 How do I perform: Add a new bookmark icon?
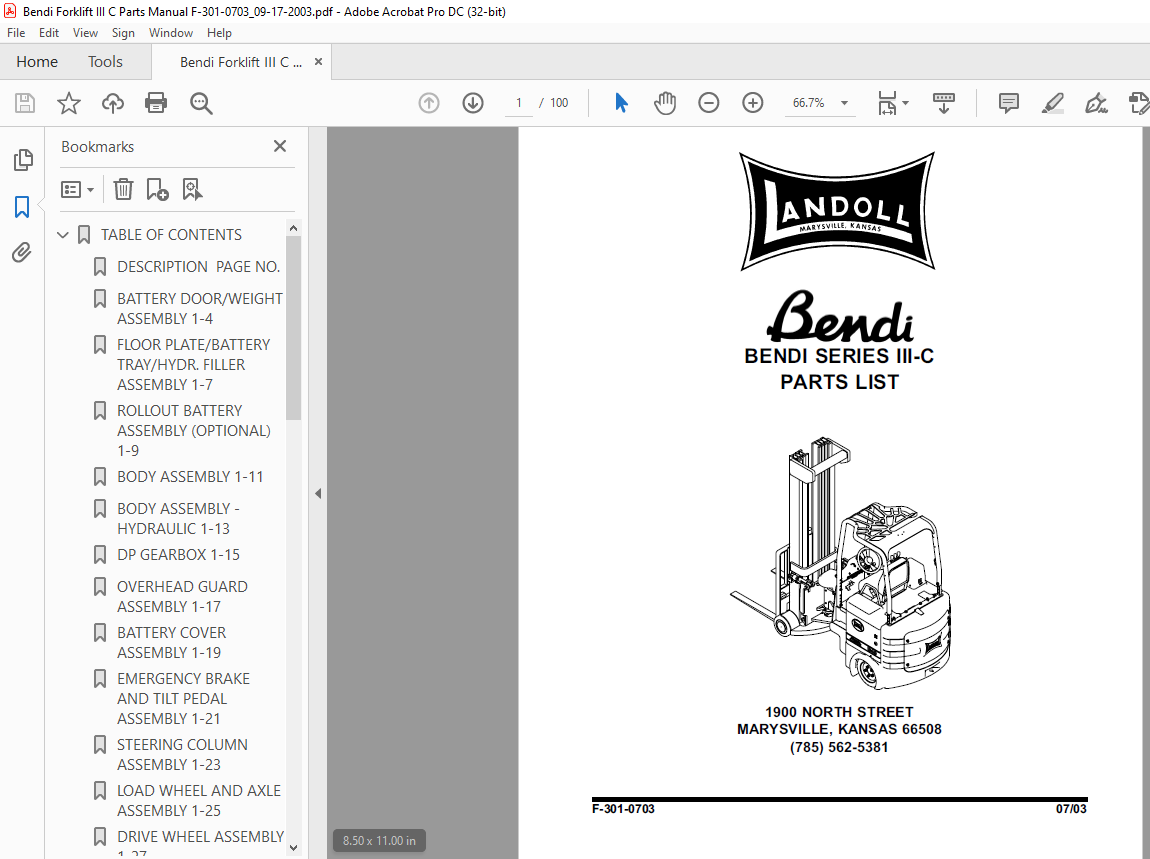(157, 189)
